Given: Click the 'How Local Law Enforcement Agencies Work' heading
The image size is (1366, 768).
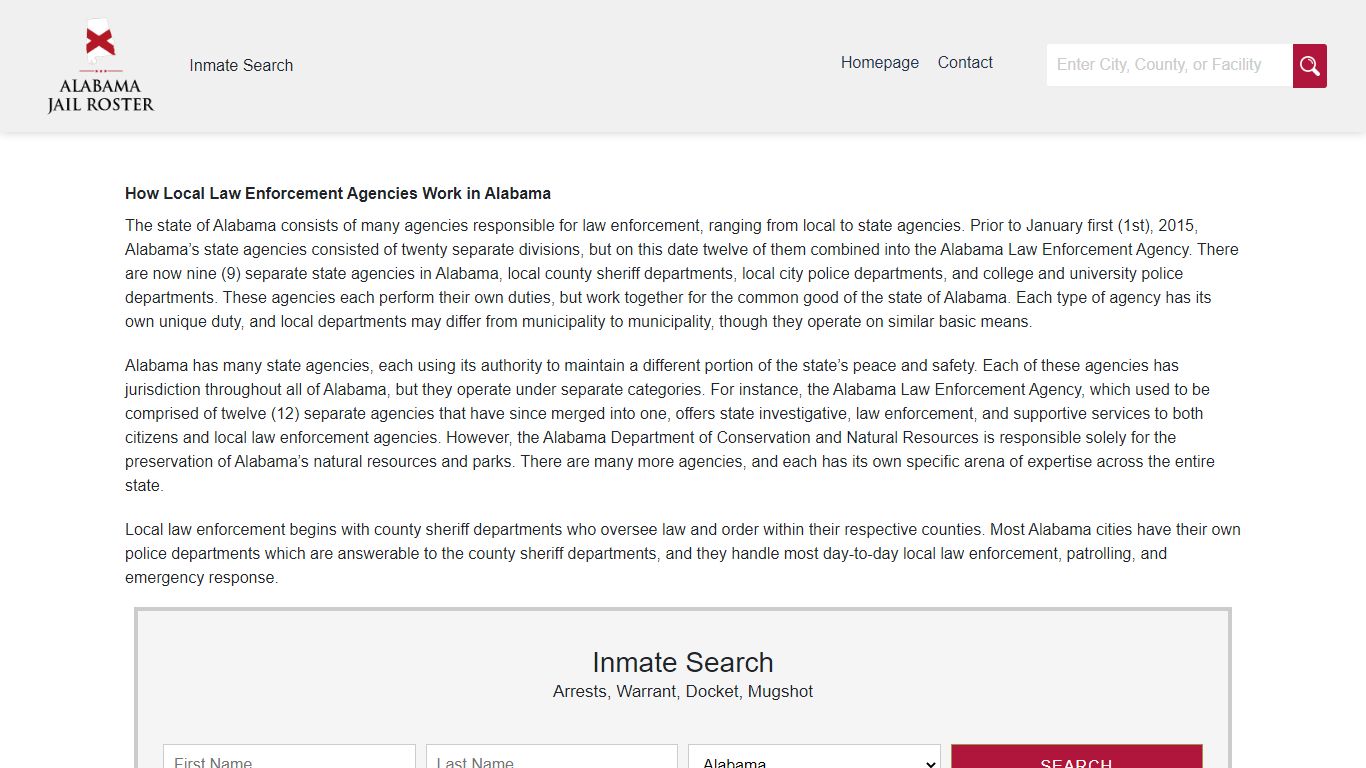Looking at the screenshot, I should (338, 193).
